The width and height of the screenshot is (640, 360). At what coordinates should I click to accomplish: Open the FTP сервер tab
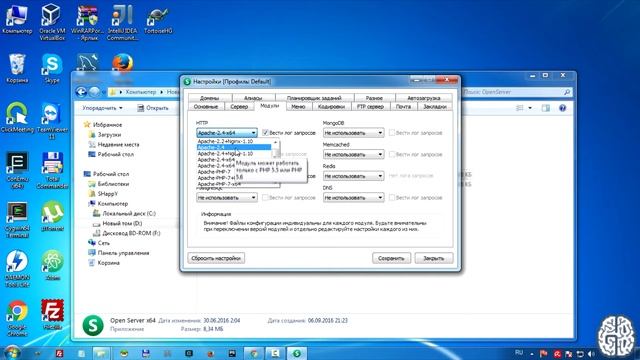pyautogui.click(x=370, y=107)
